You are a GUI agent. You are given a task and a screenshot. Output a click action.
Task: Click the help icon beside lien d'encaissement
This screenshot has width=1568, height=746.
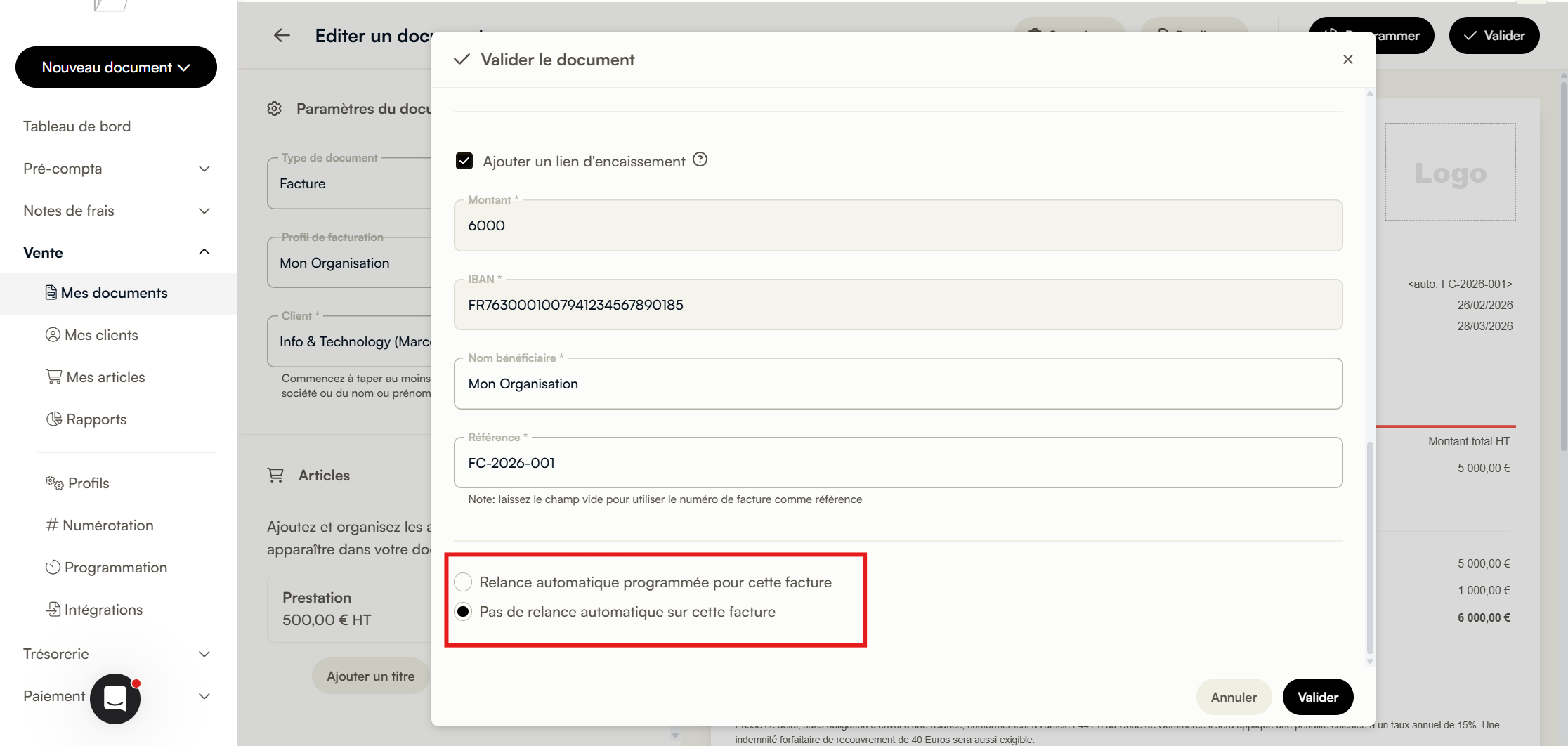coord(700,159)
